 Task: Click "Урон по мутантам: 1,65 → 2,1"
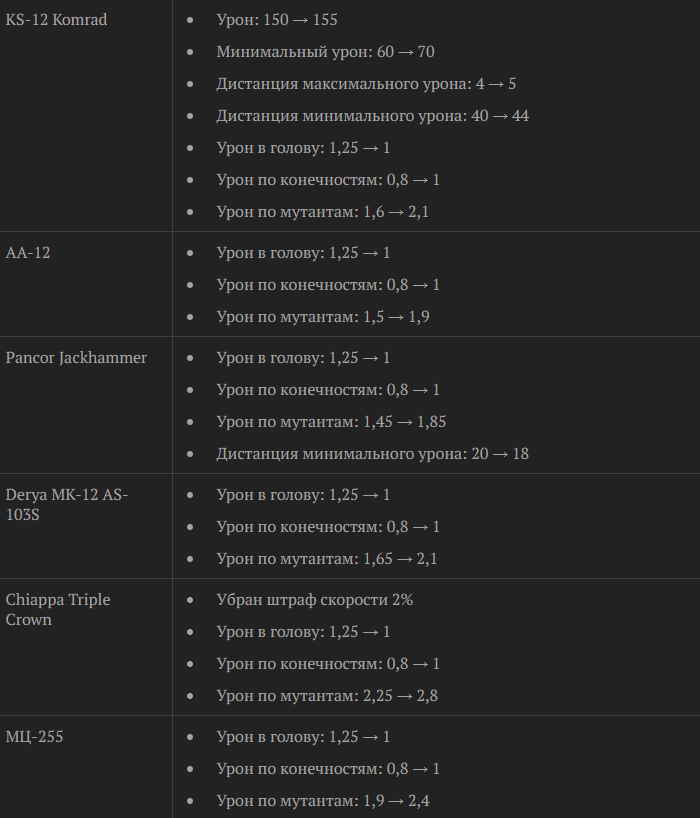(x=327, y=559)
